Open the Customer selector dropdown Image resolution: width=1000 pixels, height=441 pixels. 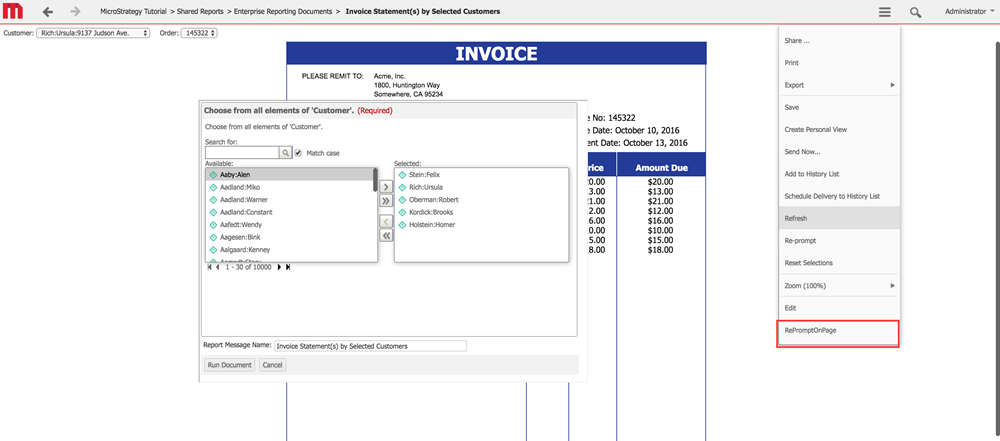(92, 33)
